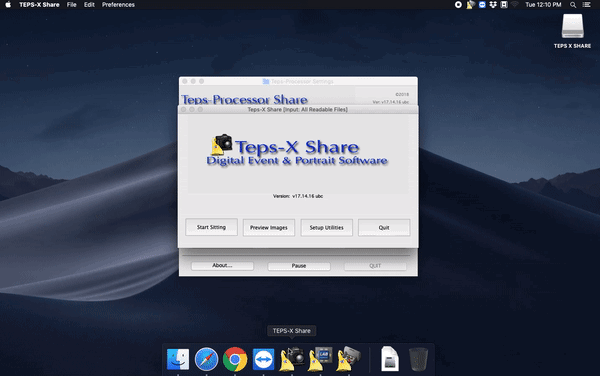Click the circular record menu bar icon
The image size is (600, 376).
pyautogui.click(x=458, y=5)
